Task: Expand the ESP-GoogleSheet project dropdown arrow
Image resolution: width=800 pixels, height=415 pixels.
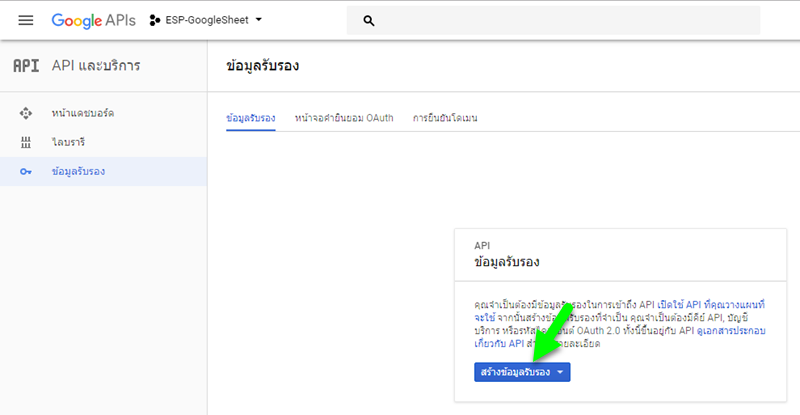Action: coord(260,20)
